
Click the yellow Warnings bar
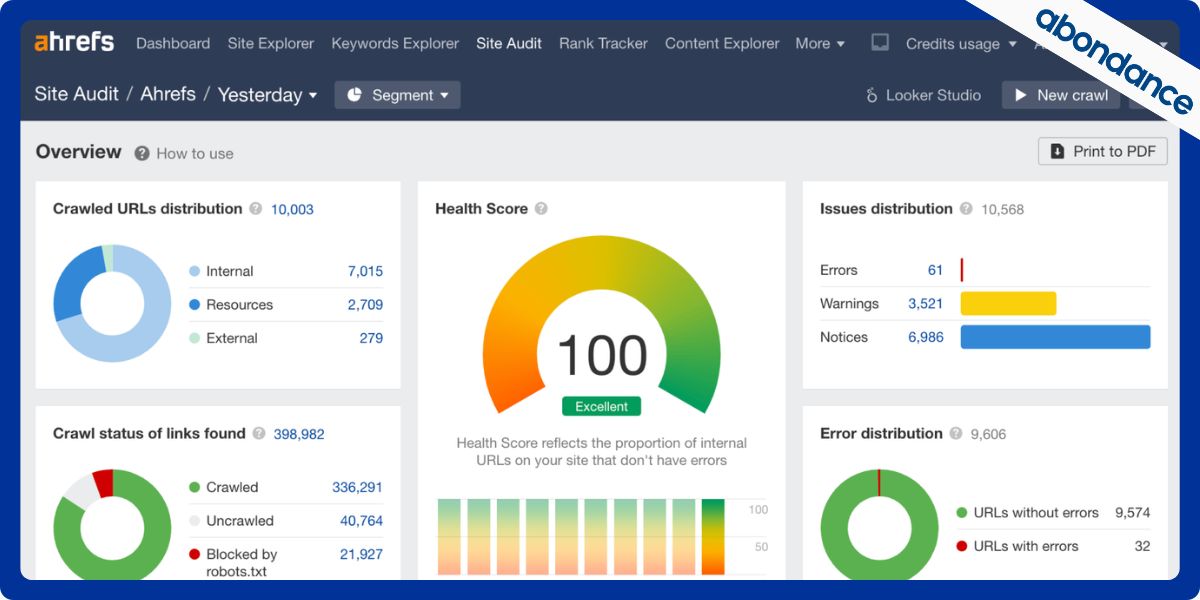point(1008,303)
